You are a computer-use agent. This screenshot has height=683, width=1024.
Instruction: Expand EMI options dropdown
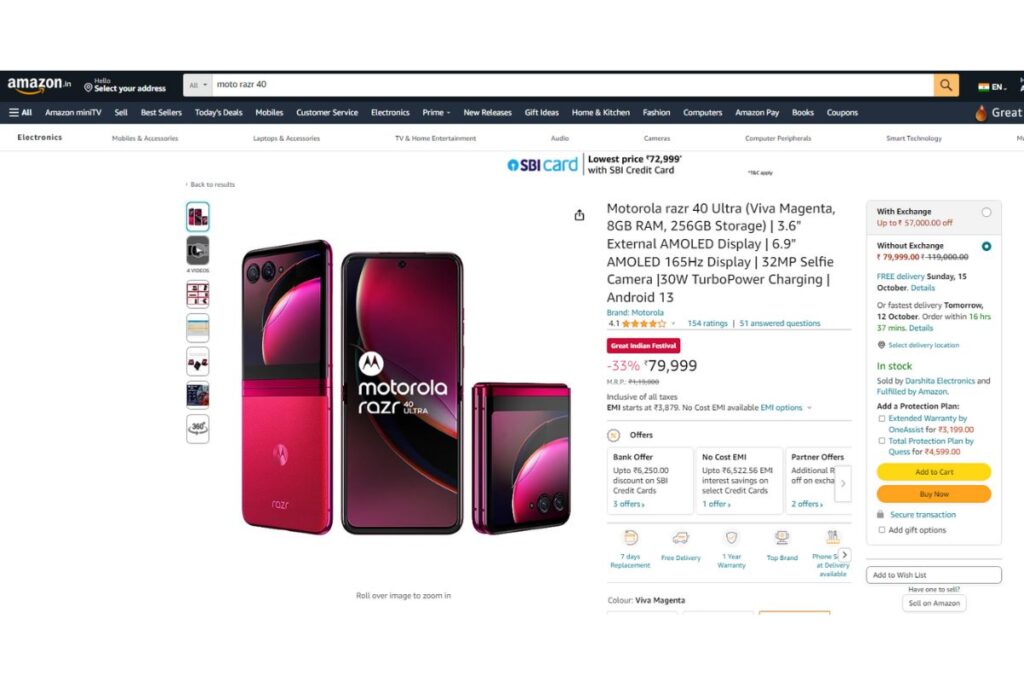tap(786, 407)
